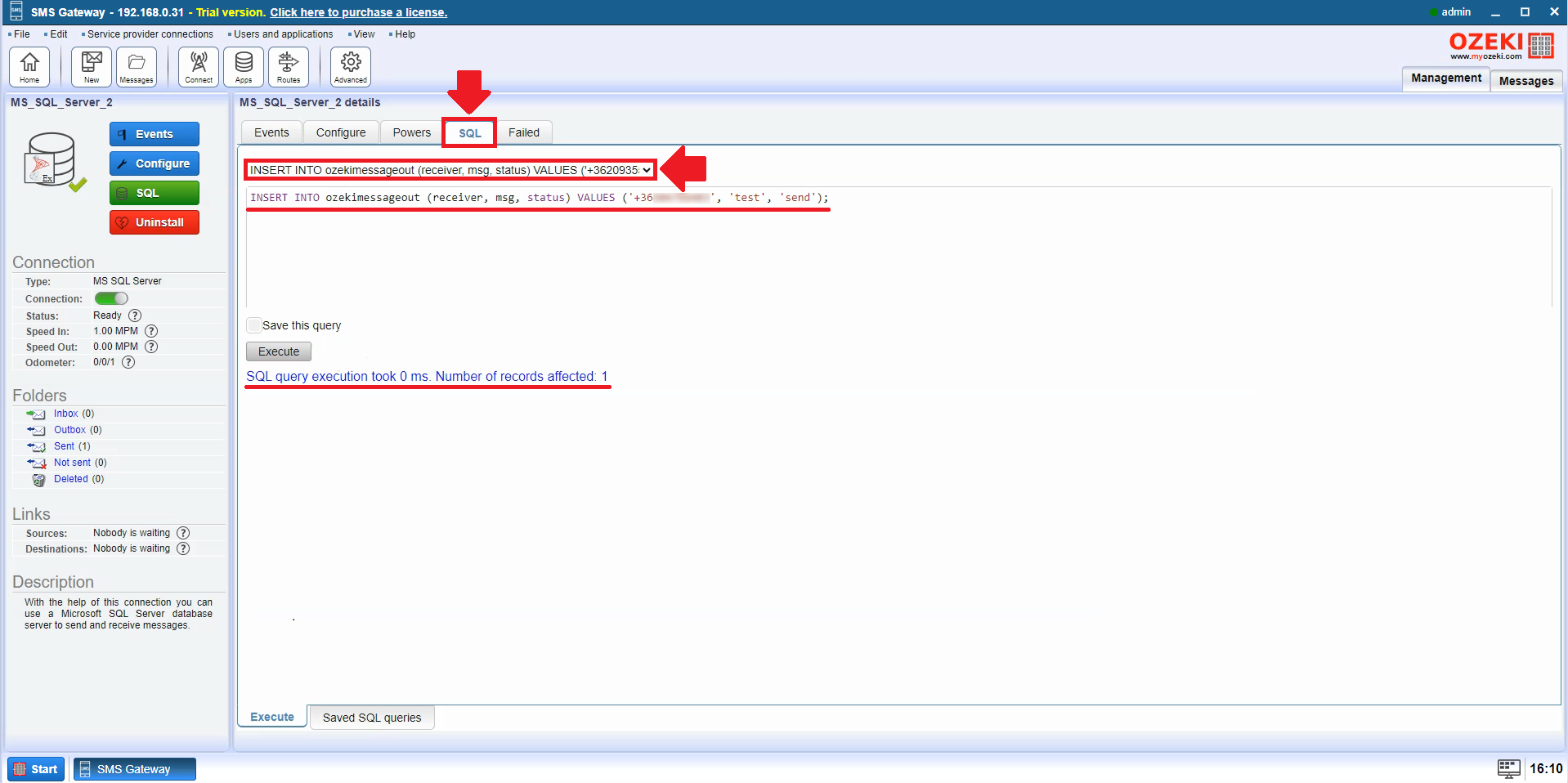The height and width of the screenshot is (783, 1568).
Task: Click the help icon next to Speed In
Action: [151, 331]
